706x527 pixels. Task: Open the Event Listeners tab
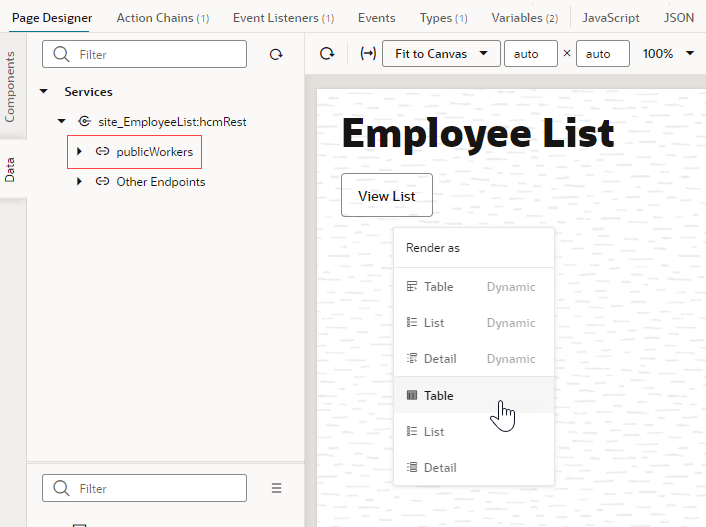pos(283,18)
